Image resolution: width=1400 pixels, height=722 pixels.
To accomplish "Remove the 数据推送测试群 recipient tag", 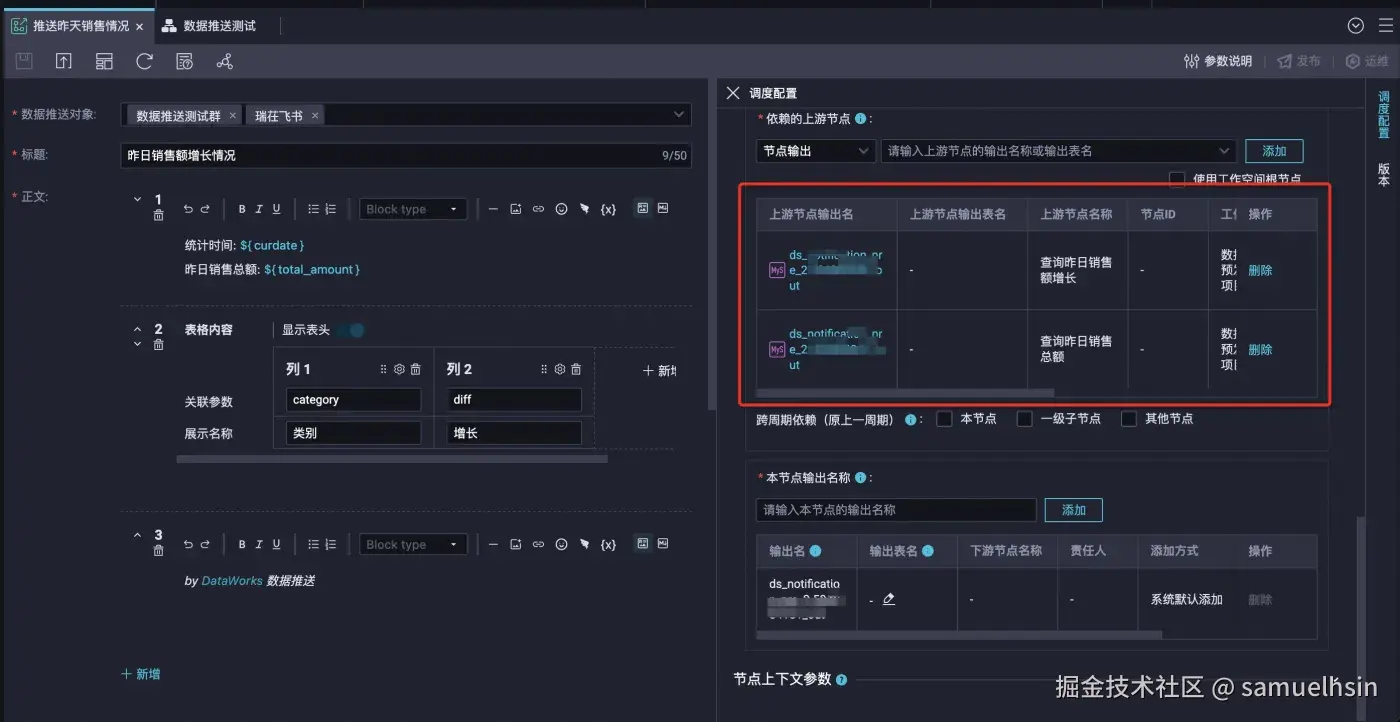I will [232, 116].
